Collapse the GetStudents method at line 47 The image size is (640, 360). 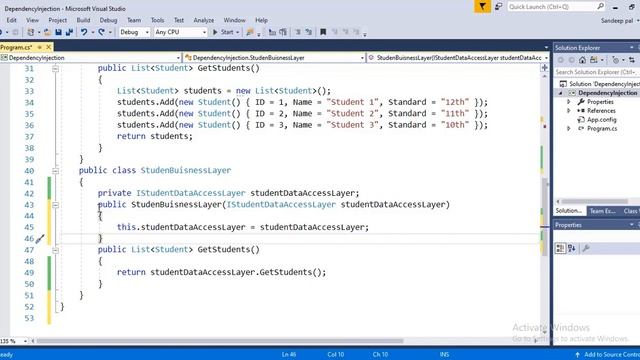point(56,250)
